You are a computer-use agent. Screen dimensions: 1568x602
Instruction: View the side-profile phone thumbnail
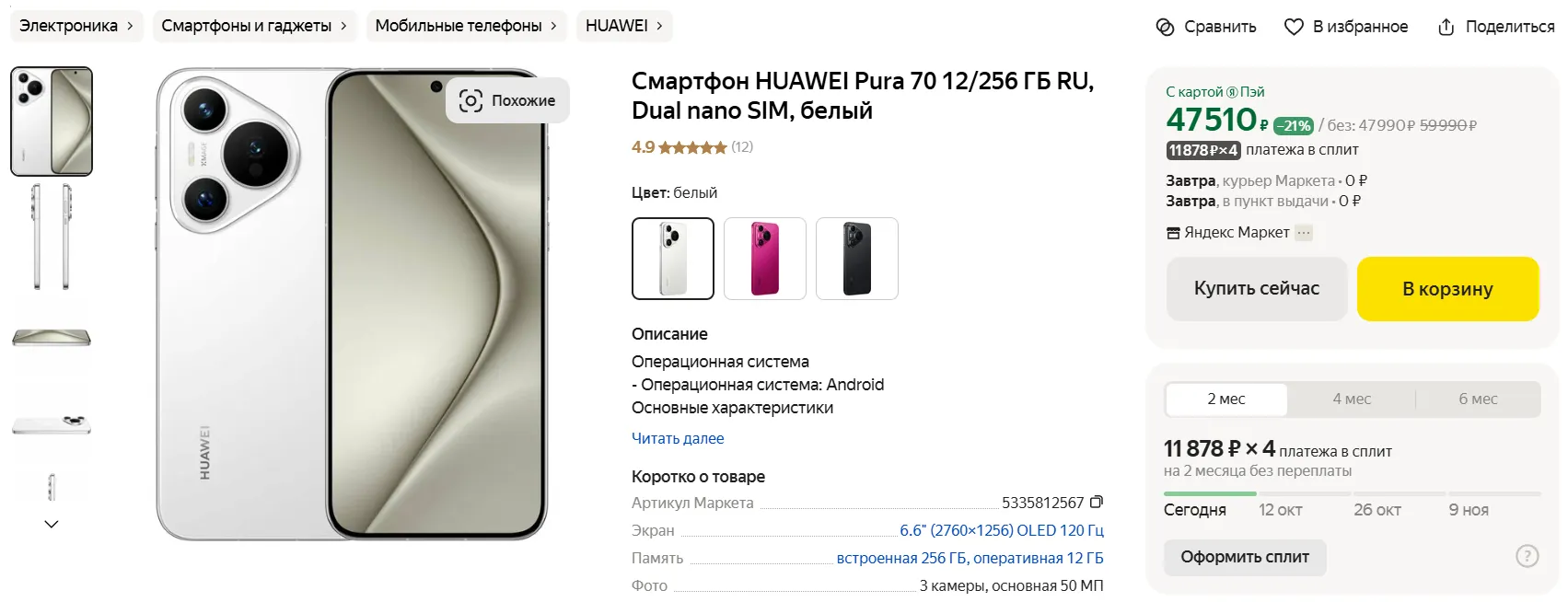tap(52, 237)
